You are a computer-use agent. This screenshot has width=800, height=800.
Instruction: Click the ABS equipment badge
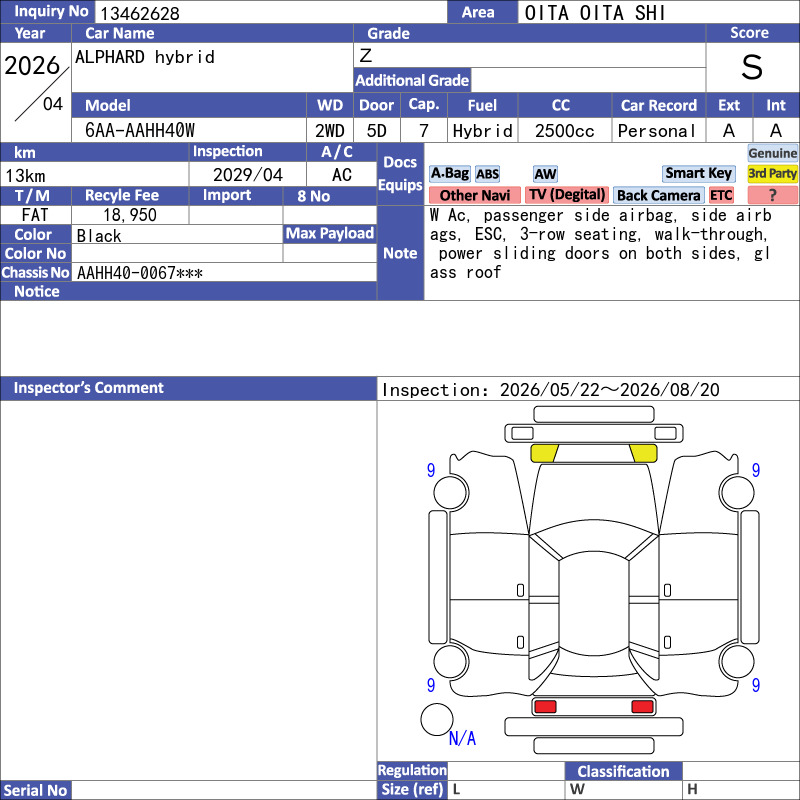pos(487,174)
